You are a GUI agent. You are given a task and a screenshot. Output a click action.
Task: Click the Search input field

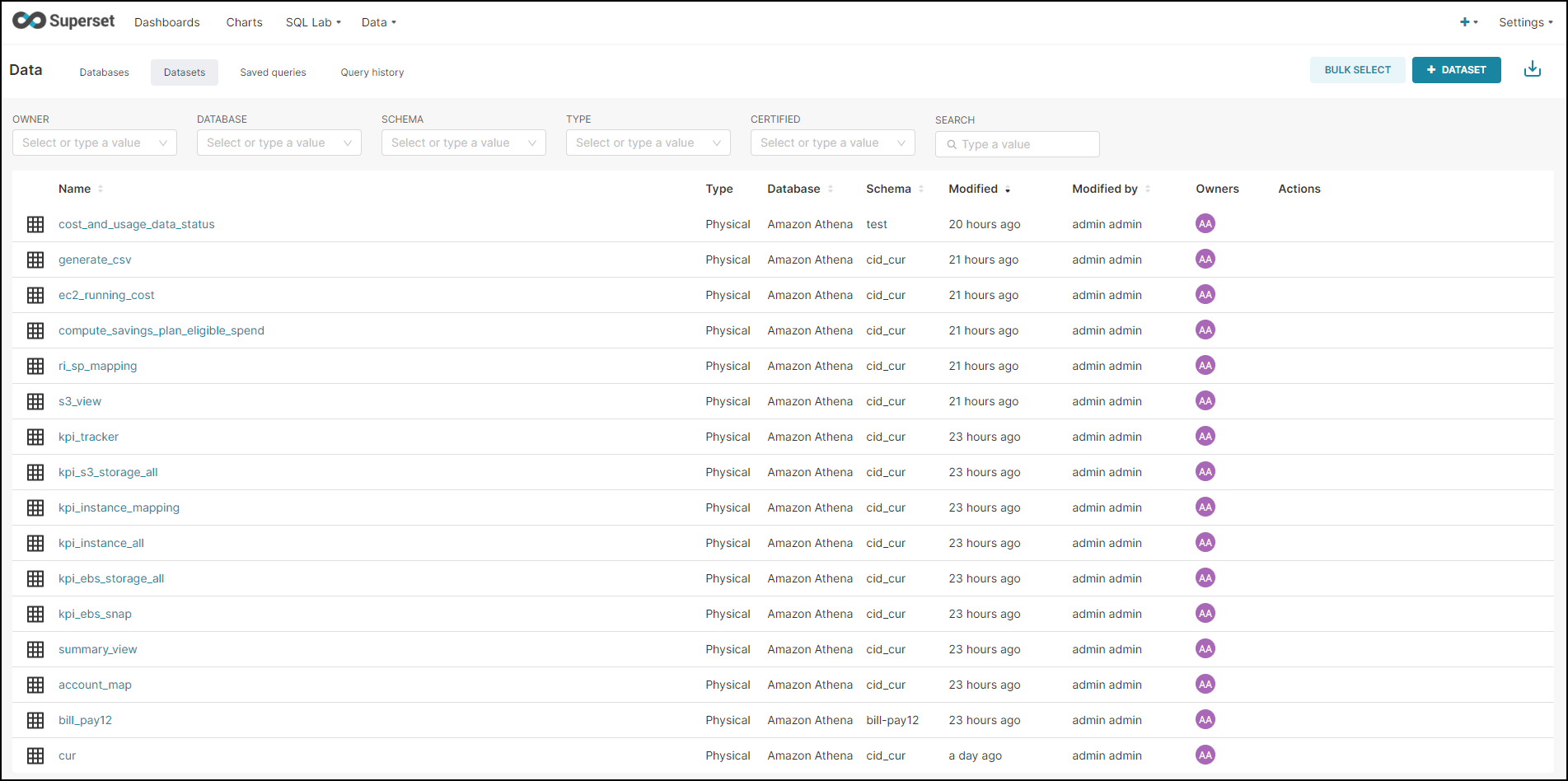click(1018, 144)
